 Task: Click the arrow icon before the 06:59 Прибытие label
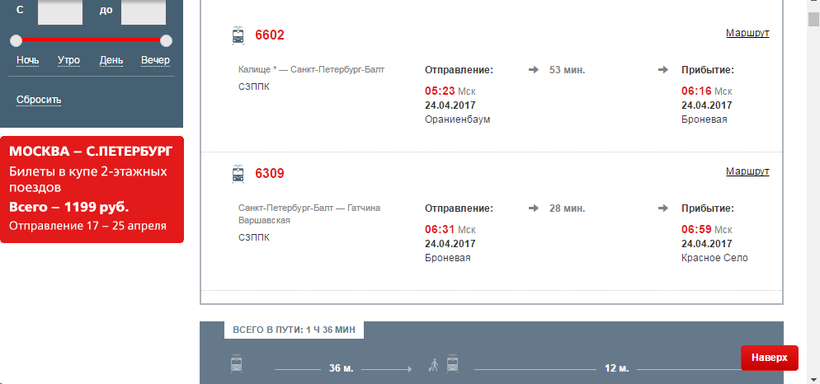(663, 208)
